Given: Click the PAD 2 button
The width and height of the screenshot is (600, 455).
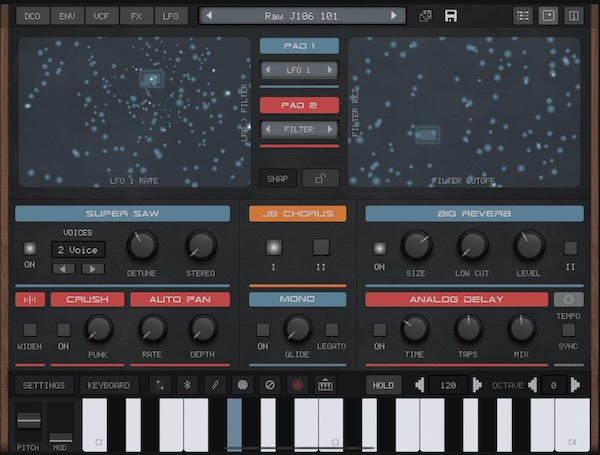Looking at the screenshot, I should coord(299,105).
